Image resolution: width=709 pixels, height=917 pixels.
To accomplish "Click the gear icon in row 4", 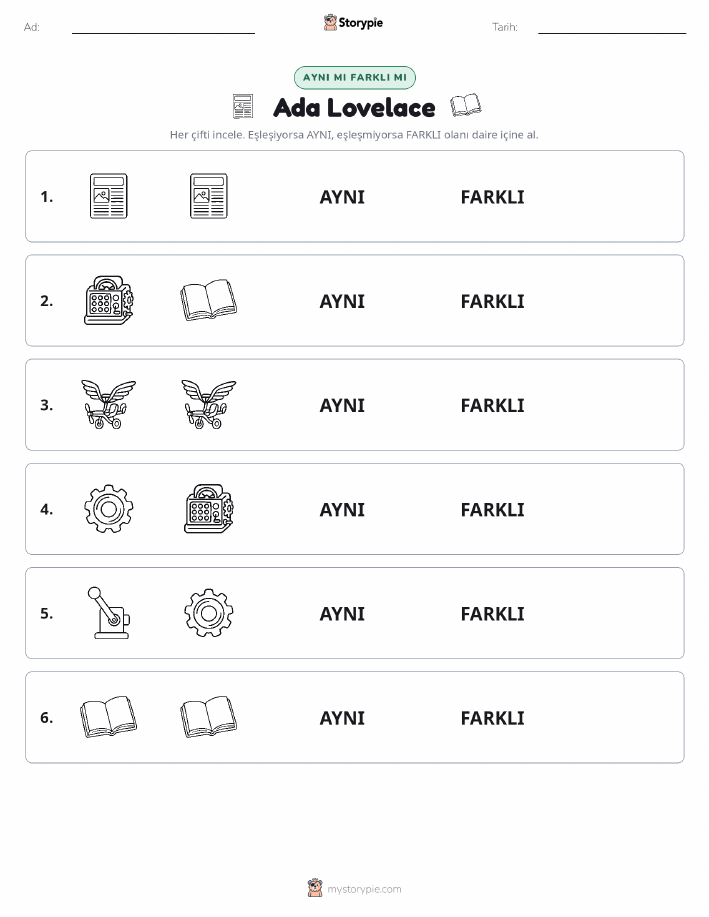I will 109,508.
